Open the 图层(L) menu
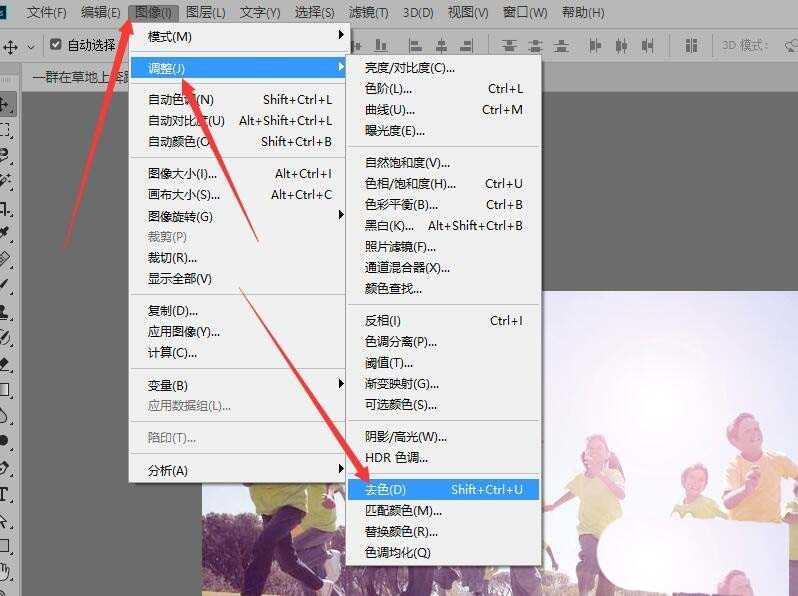Viewport: 798px width, 596px height. [206, 12]
